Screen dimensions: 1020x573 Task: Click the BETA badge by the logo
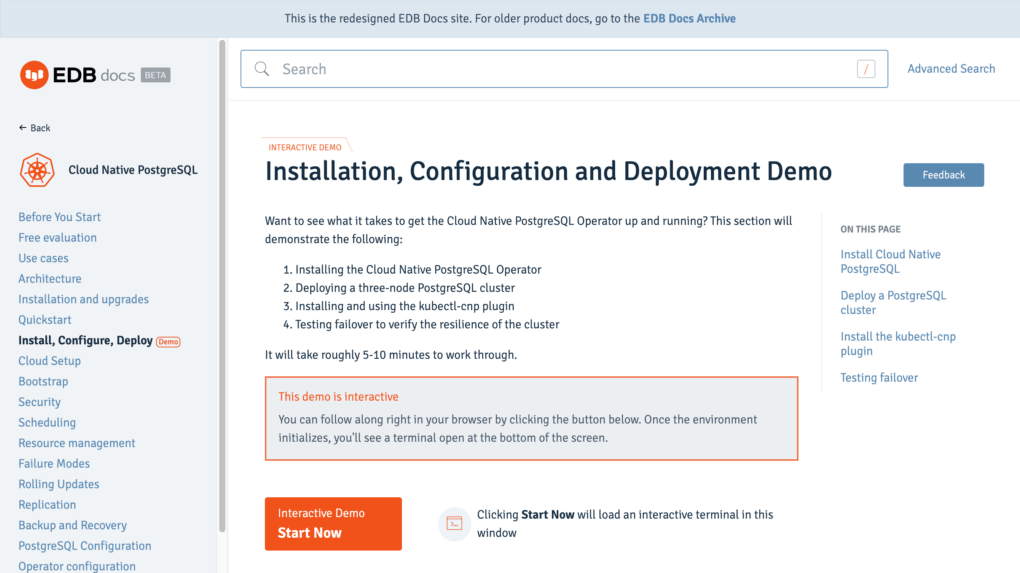[x=155, y=75]
